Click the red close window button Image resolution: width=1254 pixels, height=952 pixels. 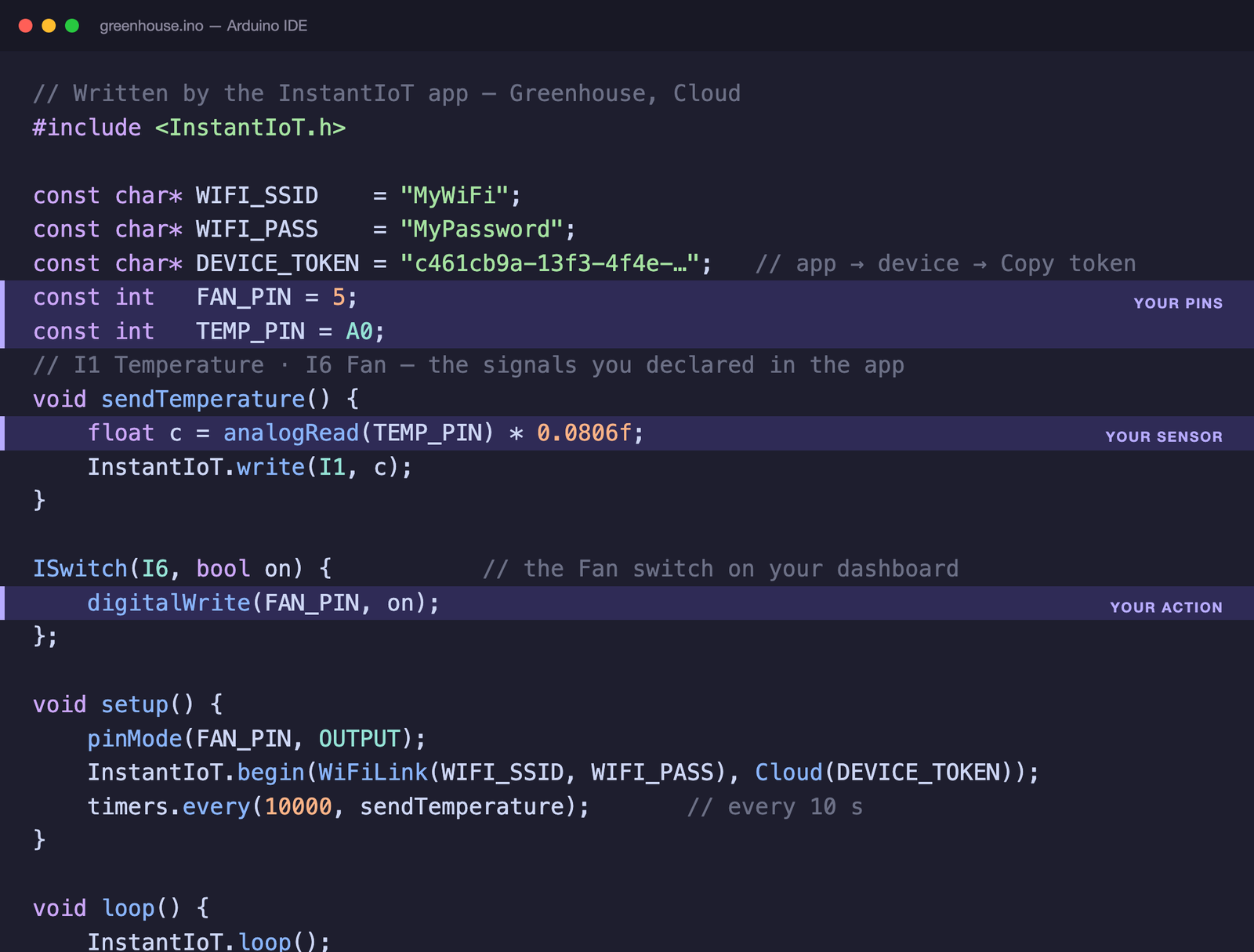(25, 26)
